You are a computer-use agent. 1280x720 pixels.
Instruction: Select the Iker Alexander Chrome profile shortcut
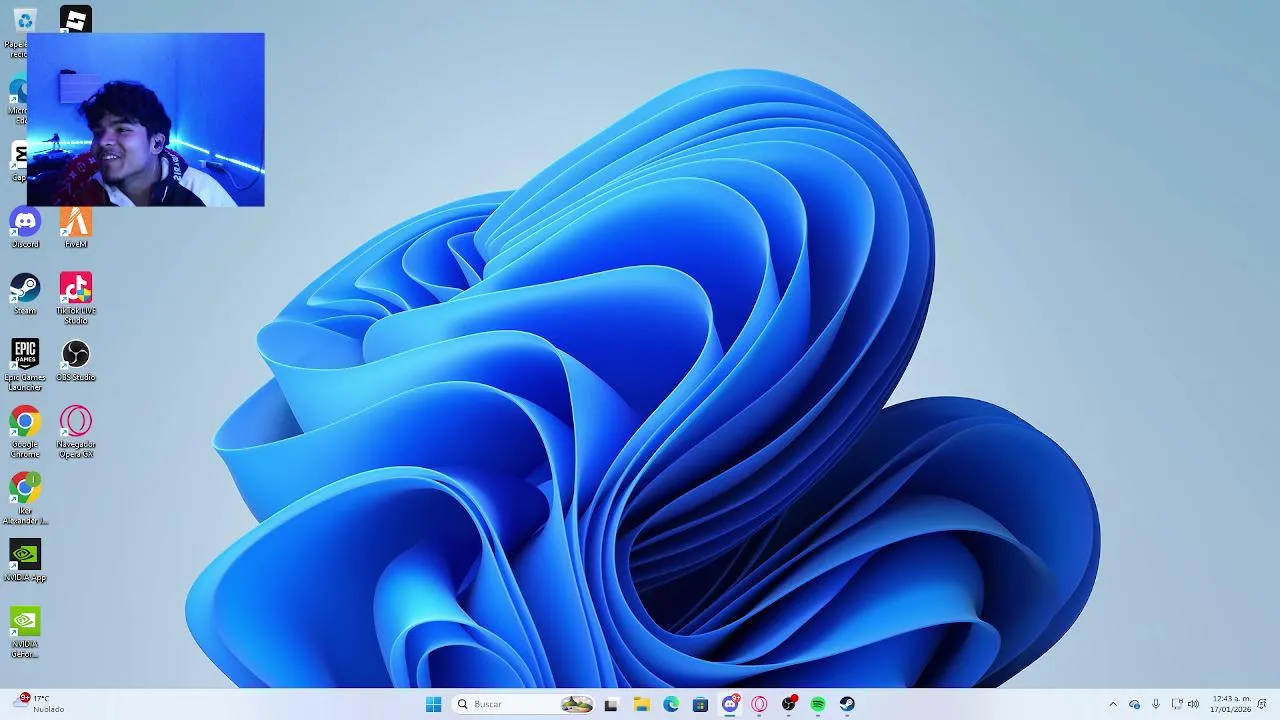(x=25, y=499)
